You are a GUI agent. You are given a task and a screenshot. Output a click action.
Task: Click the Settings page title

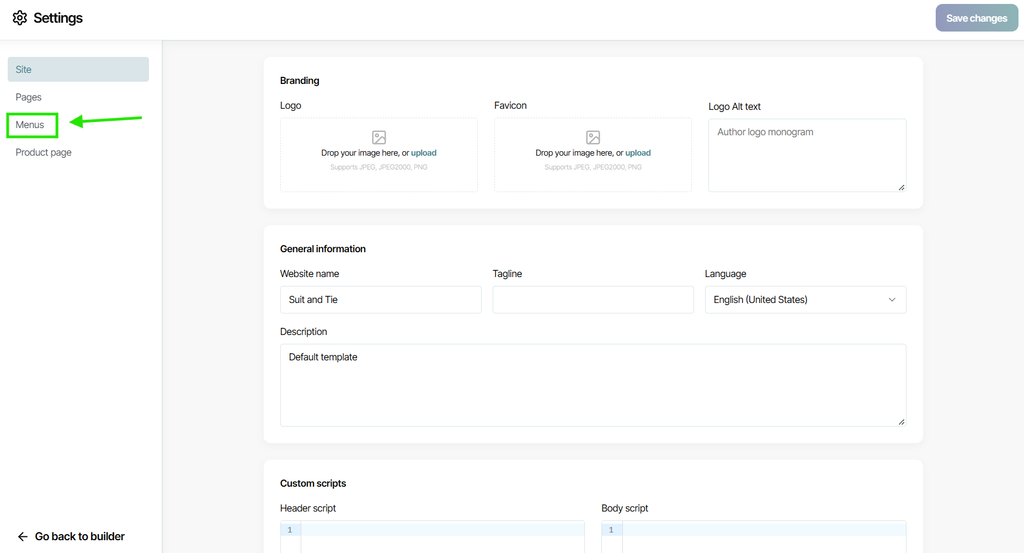pos(58,18)
